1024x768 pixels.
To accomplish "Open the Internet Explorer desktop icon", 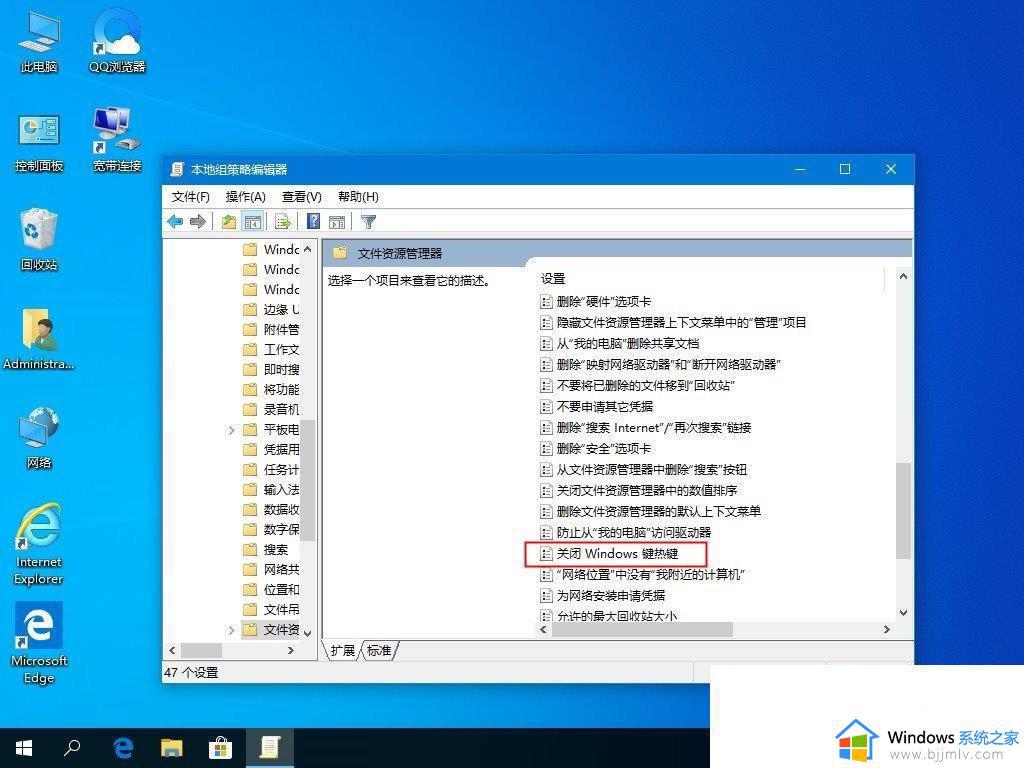I will 39,543.
